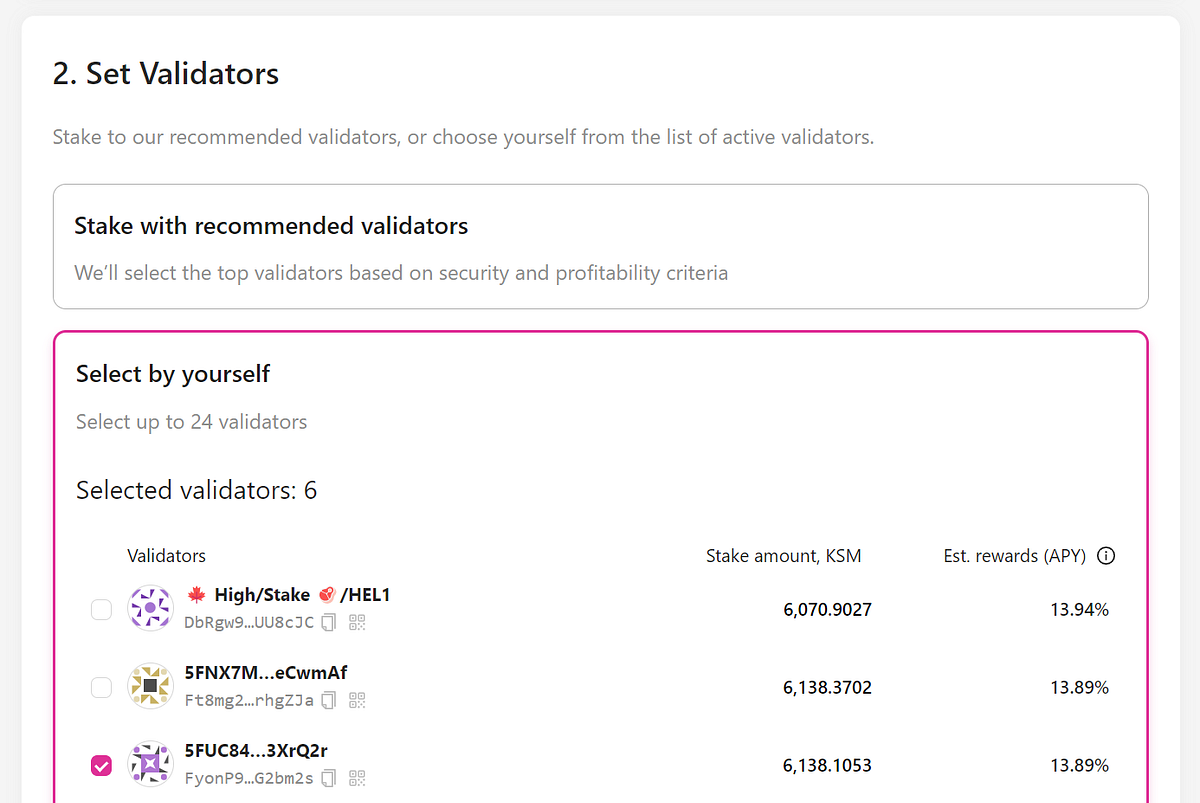Click the 5FNX7M...eCwmAf validator identicon
The image size is (1200, 803).
150,686
